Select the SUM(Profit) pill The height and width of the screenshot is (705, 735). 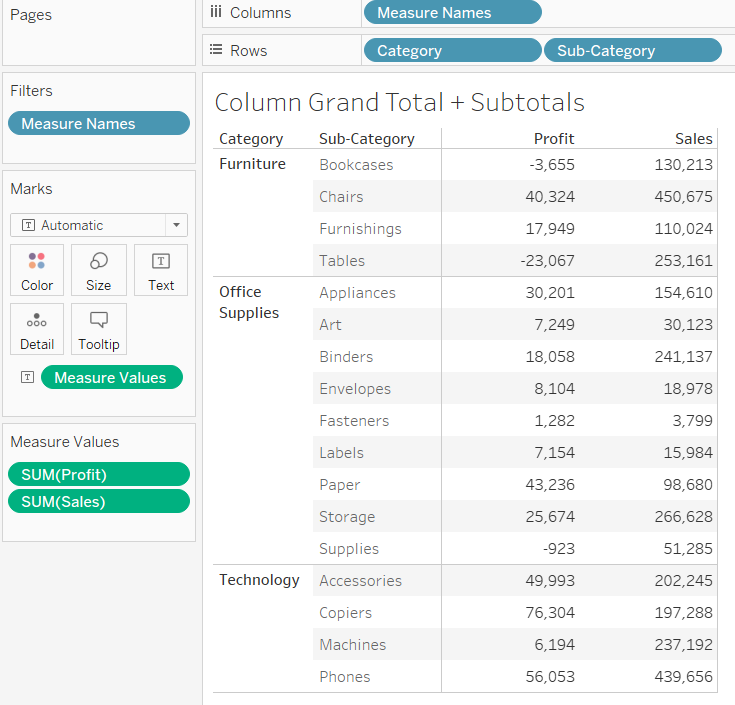pyautogui.click(x=99, y=474)
